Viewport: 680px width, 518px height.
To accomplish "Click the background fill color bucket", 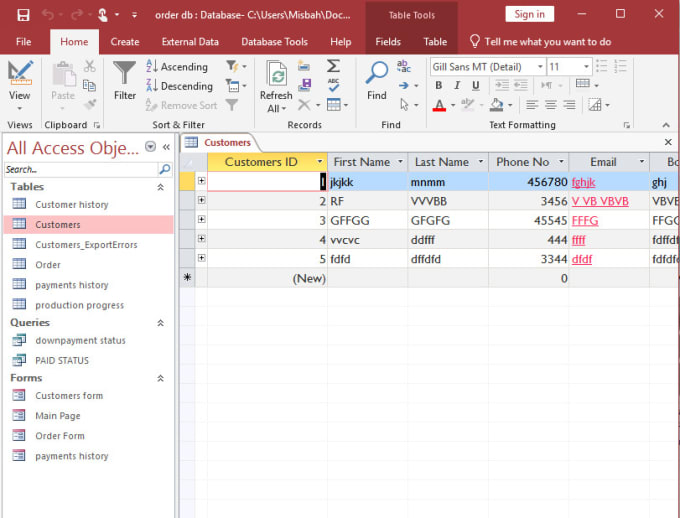I will coord(497,105).
